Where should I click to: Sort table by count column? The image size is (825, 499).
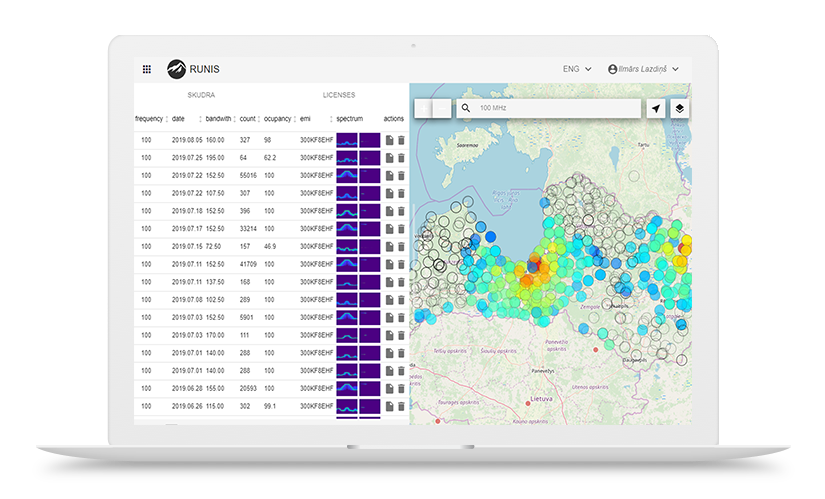point(247,119)
